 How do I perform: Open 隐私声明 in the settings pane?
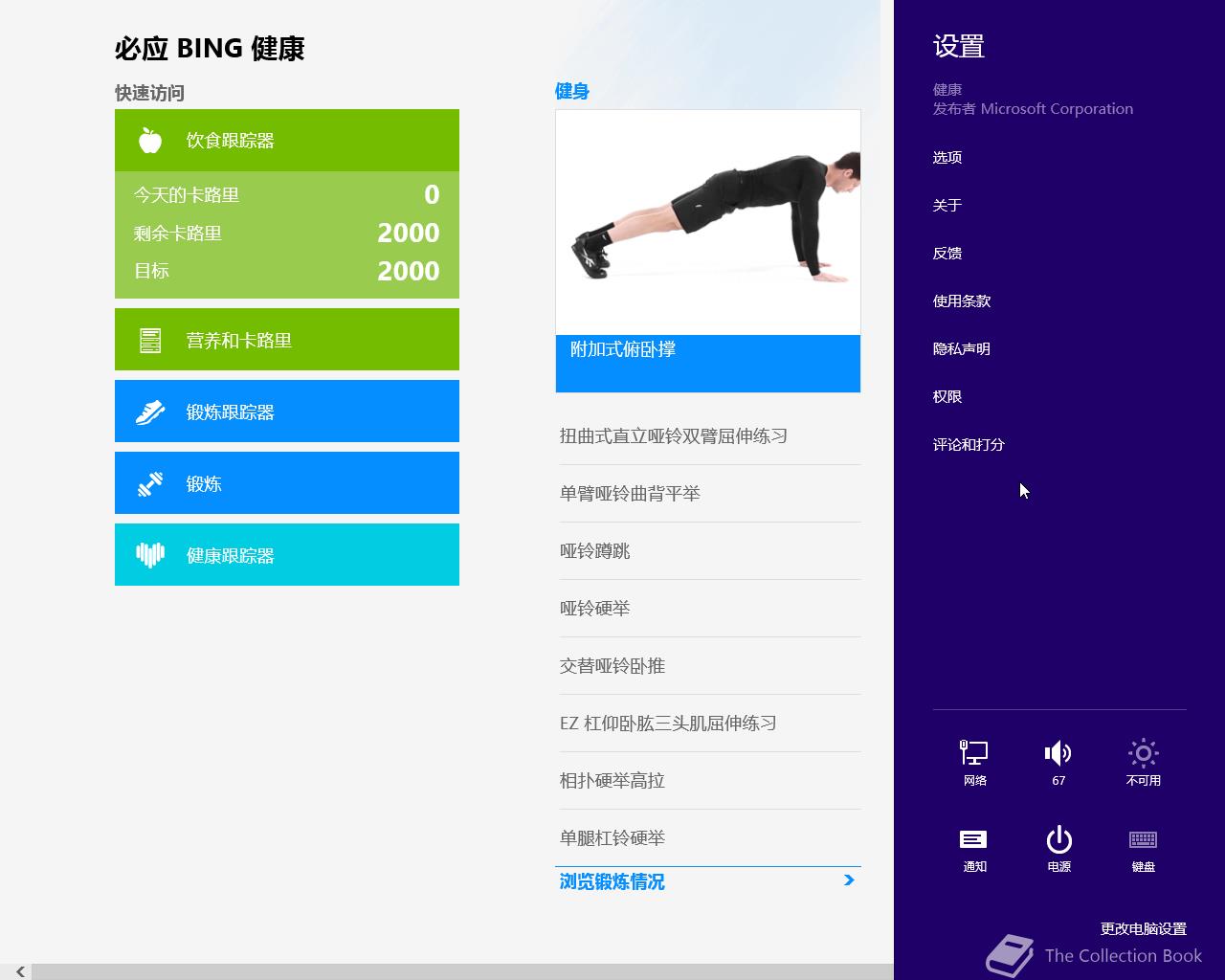pyautogui.click(x=962, y=349)
